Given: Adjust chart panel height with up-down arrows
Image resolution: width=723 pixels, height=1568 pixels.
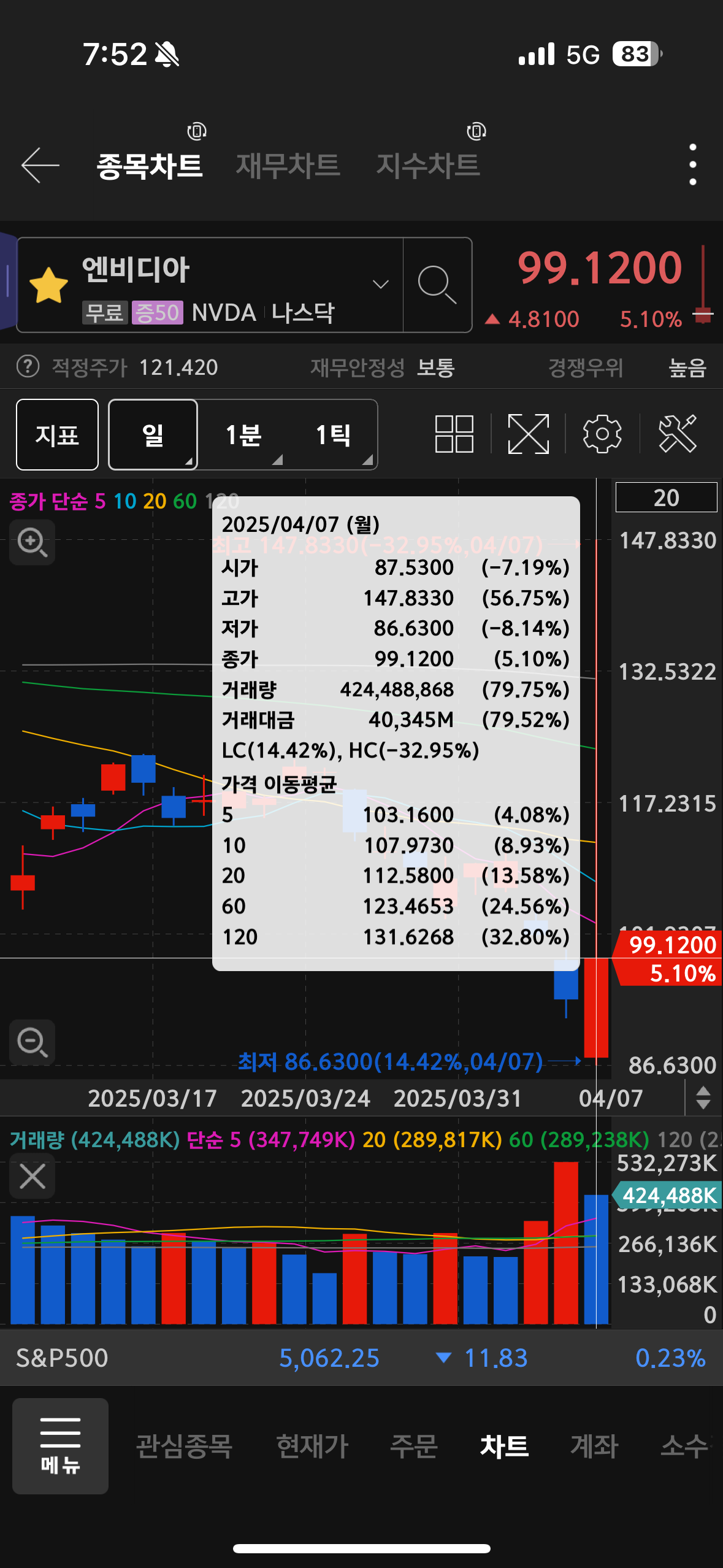Looking at the screenshot, I should tap(703, 1098).
